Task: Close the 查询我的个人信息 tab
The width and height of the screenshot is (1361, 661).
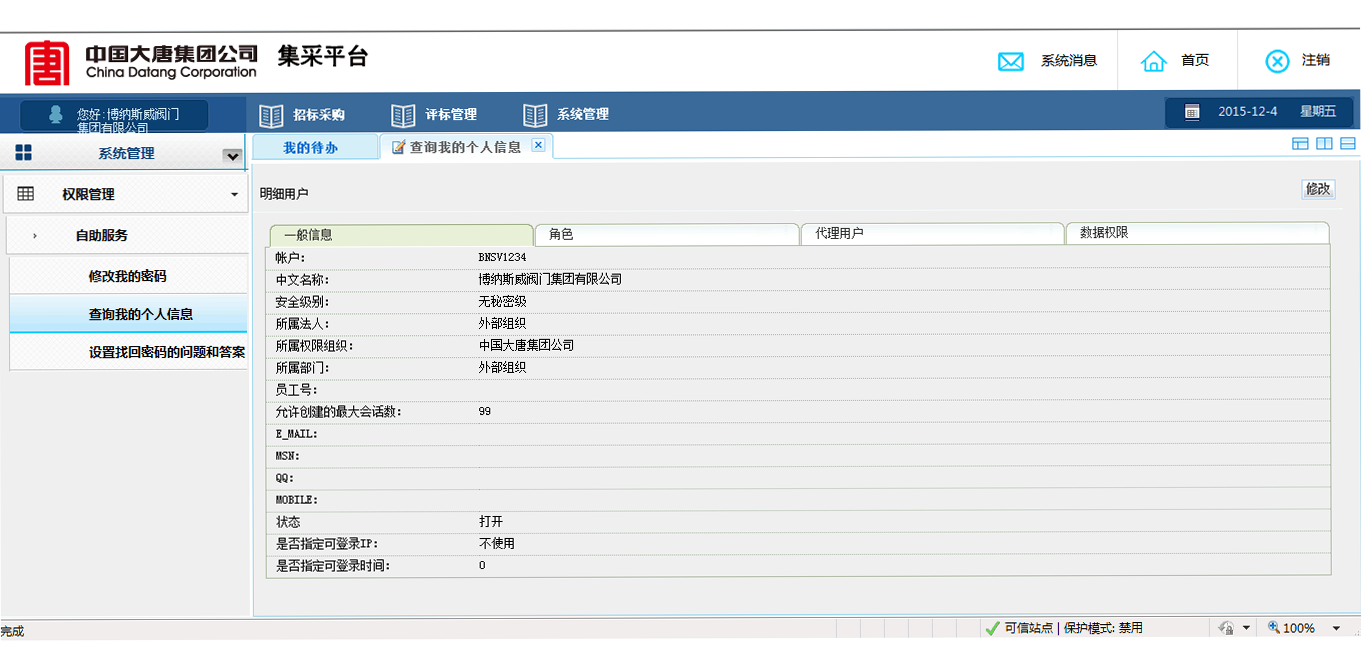Action: 538,146
